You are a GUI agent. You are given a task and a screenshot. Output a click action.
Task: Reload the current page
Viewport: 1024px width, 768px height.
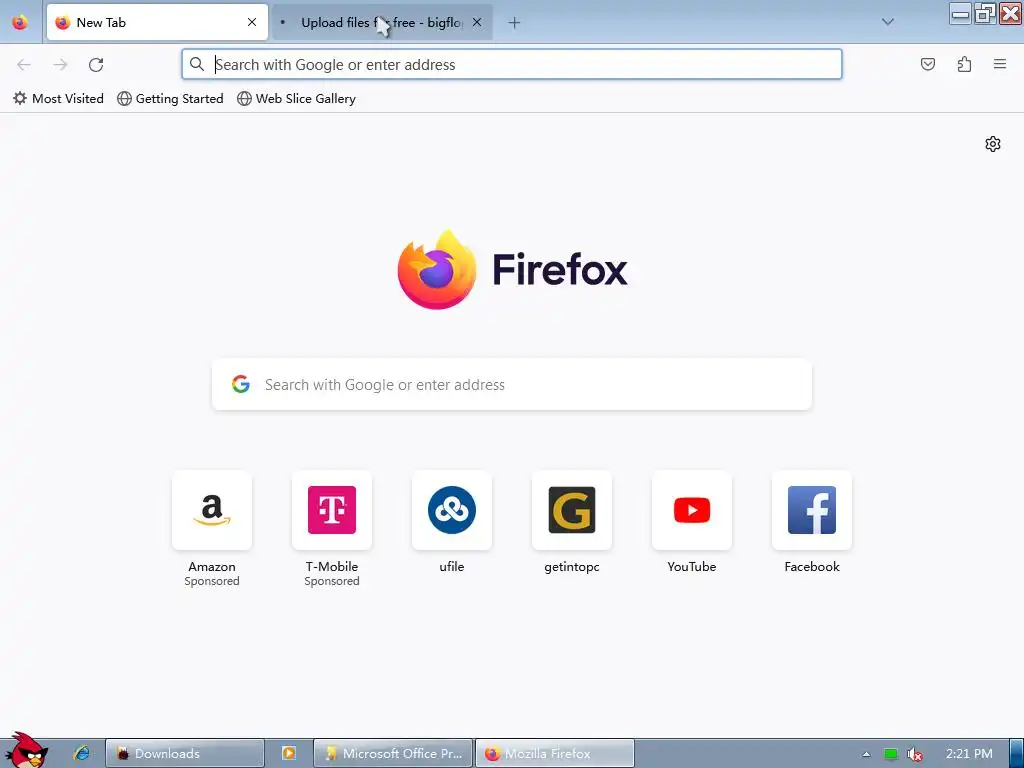96,65
